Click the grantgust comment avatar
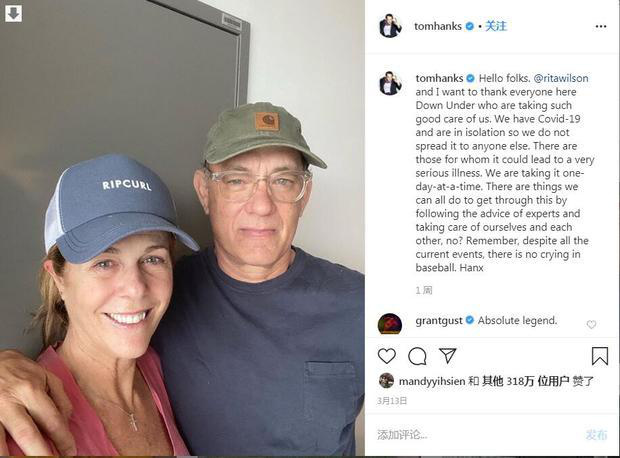The image size is (620, 458). (x=390, y=324)
